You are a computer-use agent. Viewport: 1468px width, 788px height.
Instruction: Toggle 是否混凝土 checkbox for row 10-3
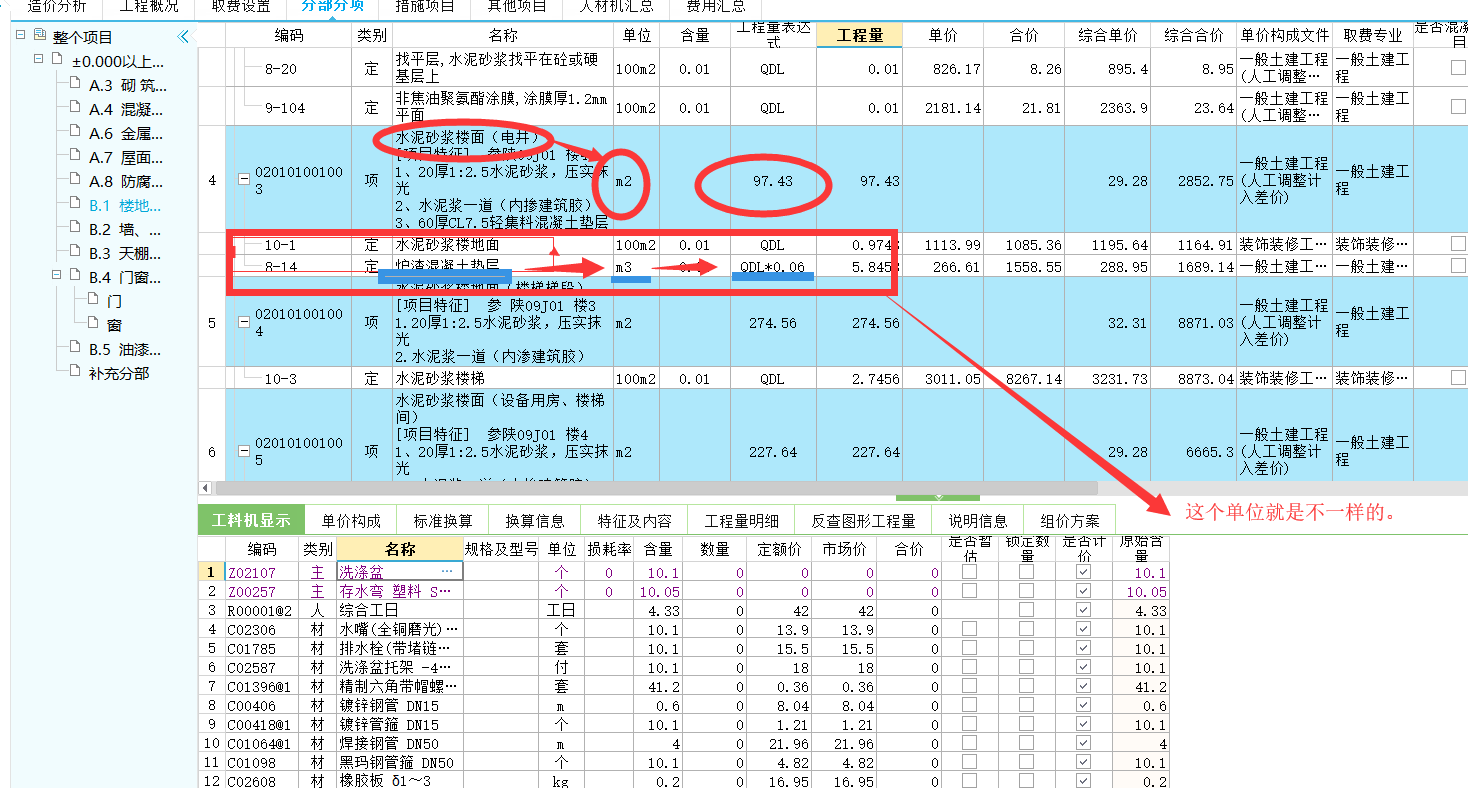click(1458, 378)
